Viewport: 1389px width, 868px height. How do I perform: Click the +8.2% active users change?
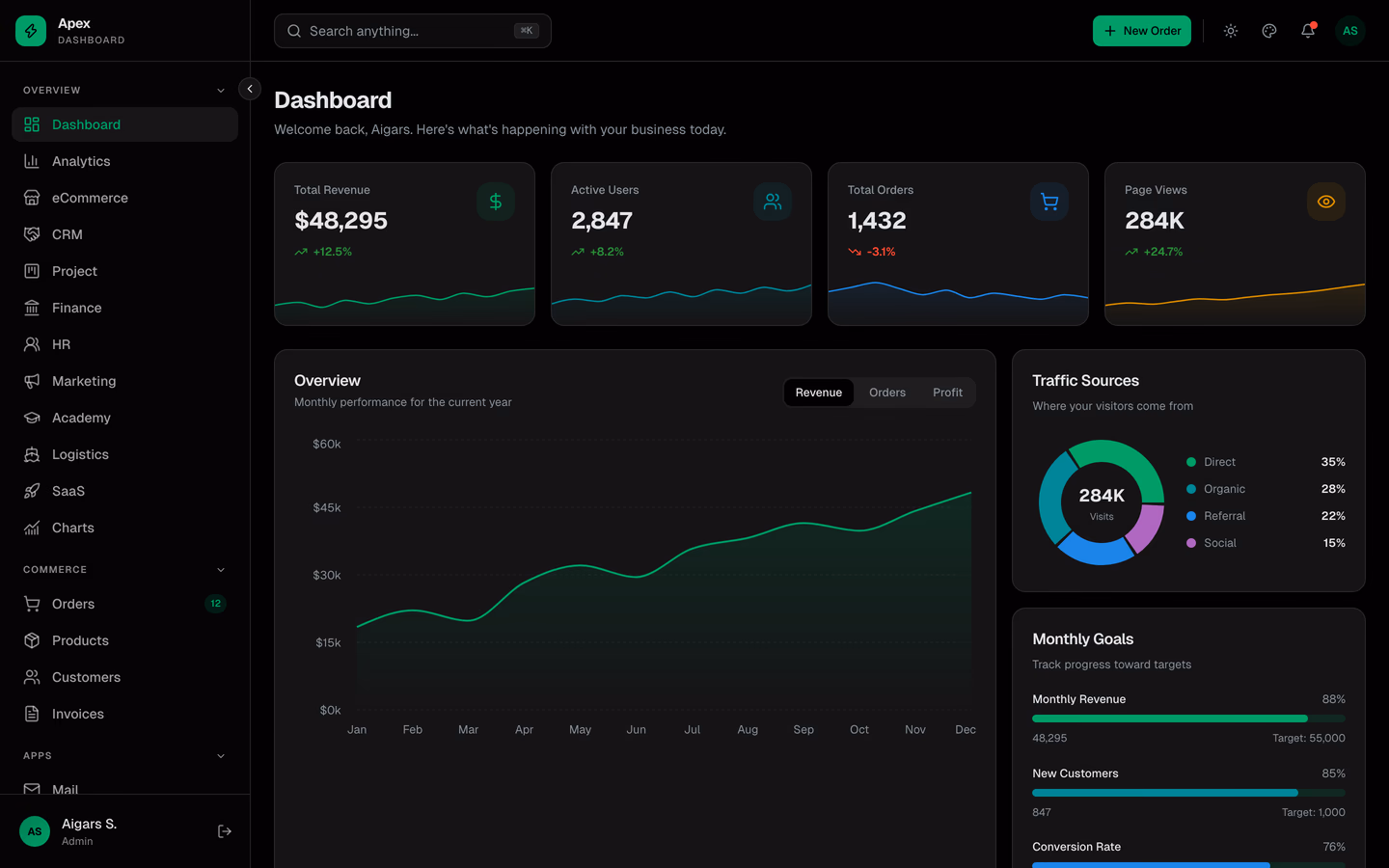pos(597,252)
